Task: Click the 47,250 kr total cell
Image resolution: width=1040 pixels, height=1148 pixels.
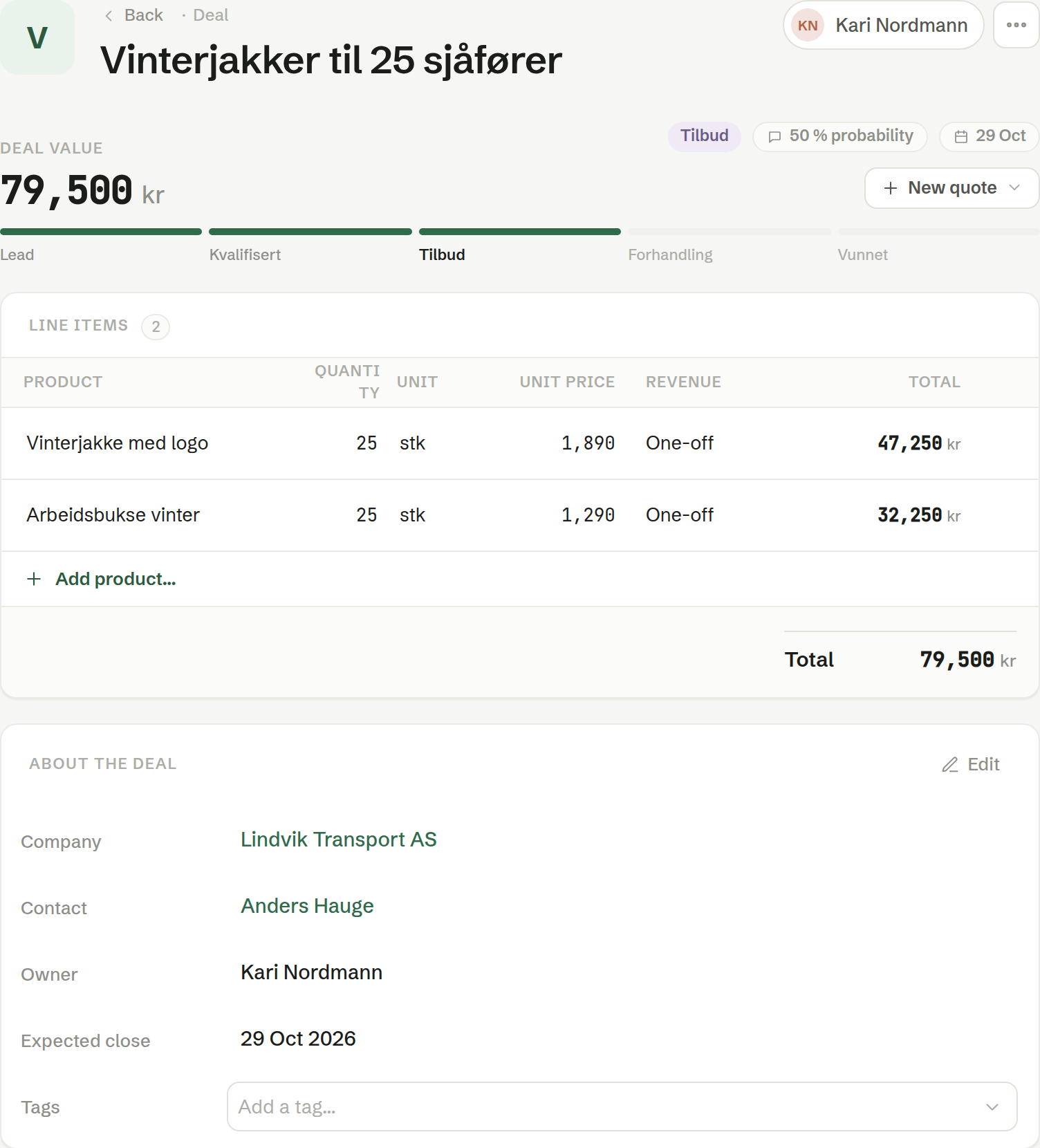Action: [x=919, y=443]
